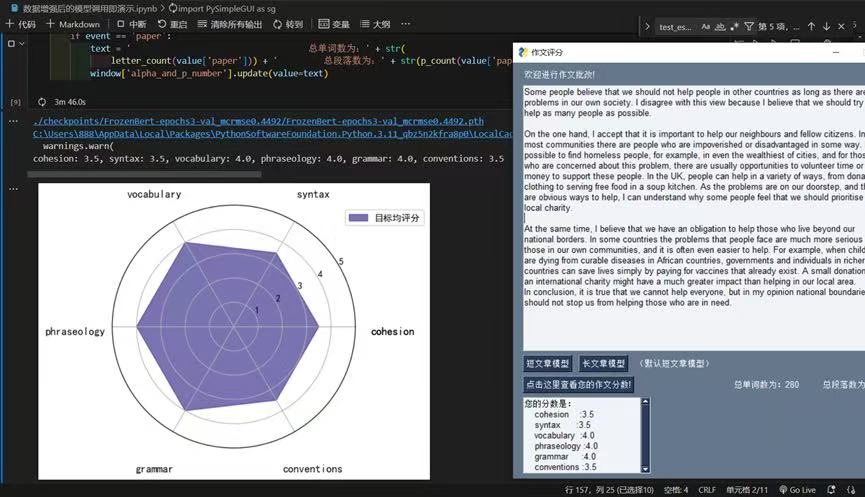Click cursor position 行 157, 列 25 in status bar
865x497 pixels.
point(609,490)
